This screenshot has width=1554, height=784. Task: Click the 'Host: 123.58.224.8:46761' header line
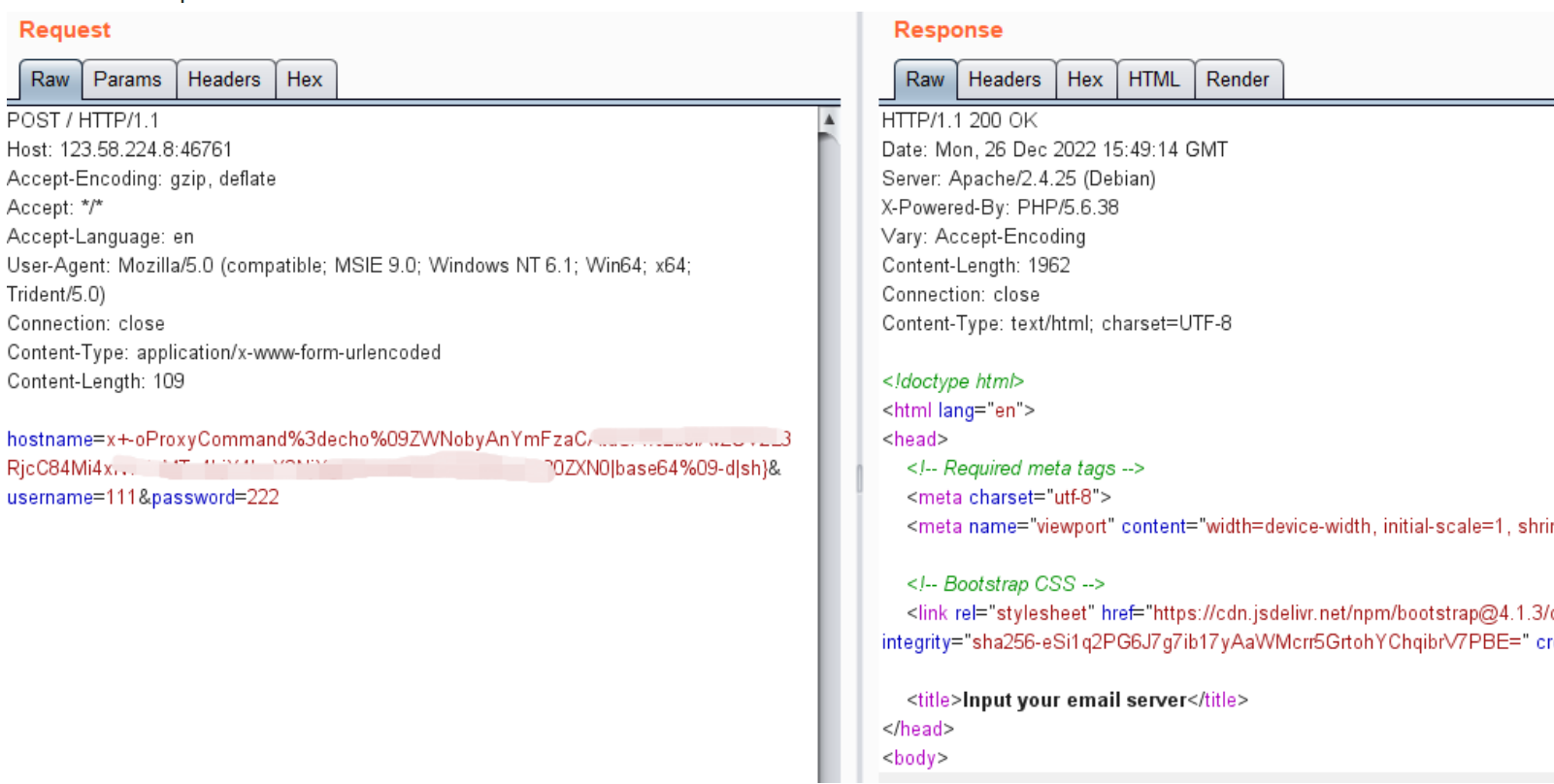[119, 149]
